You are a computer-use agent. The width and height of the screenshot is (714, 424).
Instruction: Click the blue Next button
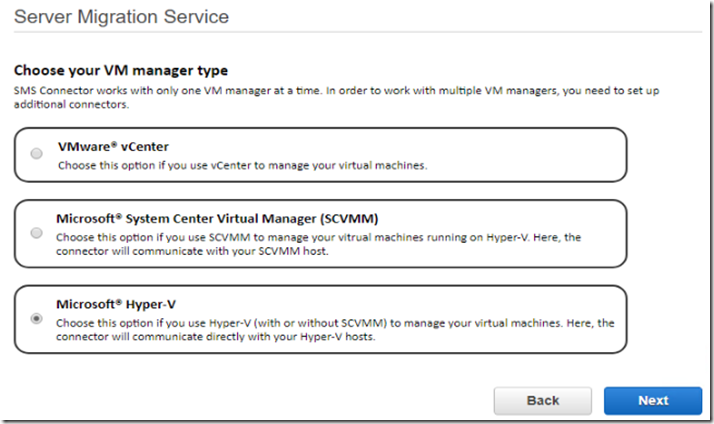pyautogui.click(x=653, y=401)
